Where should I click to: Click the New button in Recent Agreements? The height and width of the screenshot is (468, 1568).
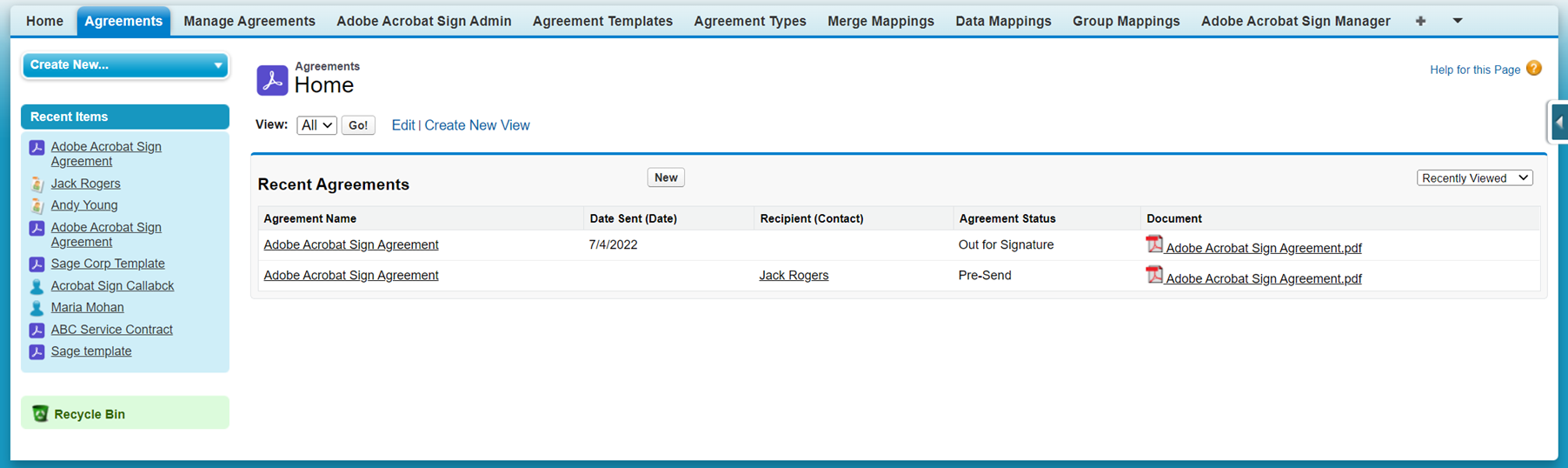click(666, 177)
